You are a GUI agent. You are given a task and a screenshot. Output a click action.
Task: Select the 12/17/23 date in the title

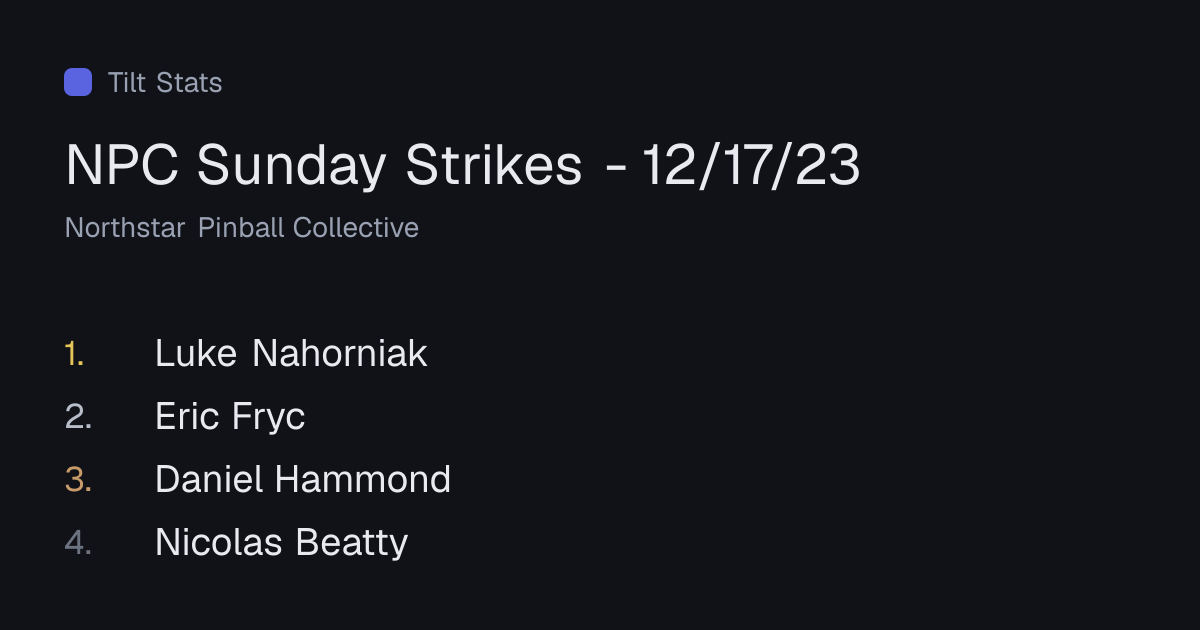click(751, 166)
